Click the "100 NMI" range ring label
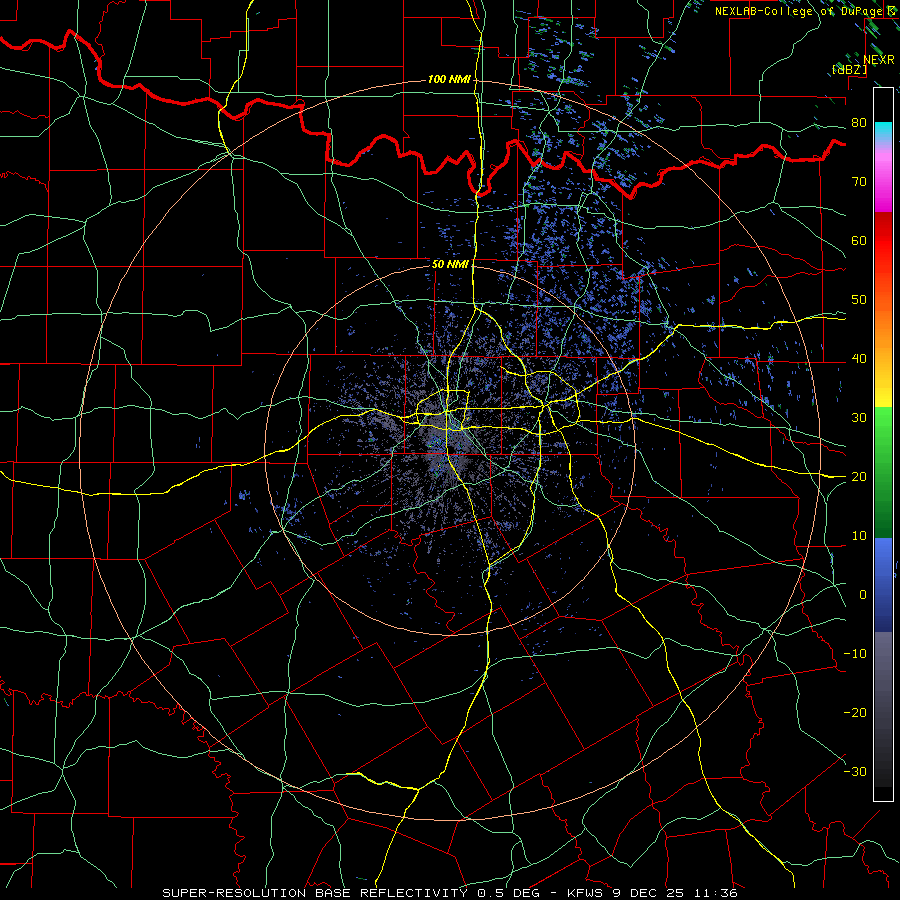The height and width of the screenshot is (900, 900). 449,79
